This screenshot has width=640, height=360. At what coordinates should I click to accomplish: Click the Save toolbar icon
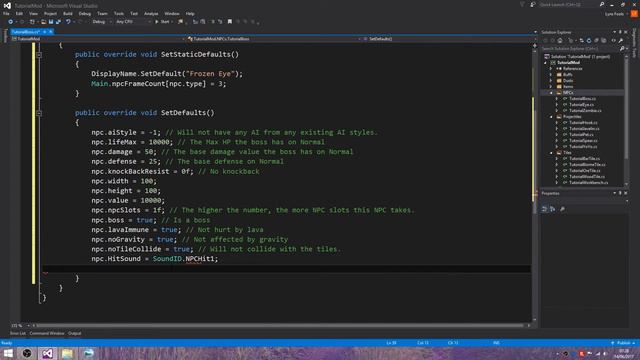pos(51,22)
